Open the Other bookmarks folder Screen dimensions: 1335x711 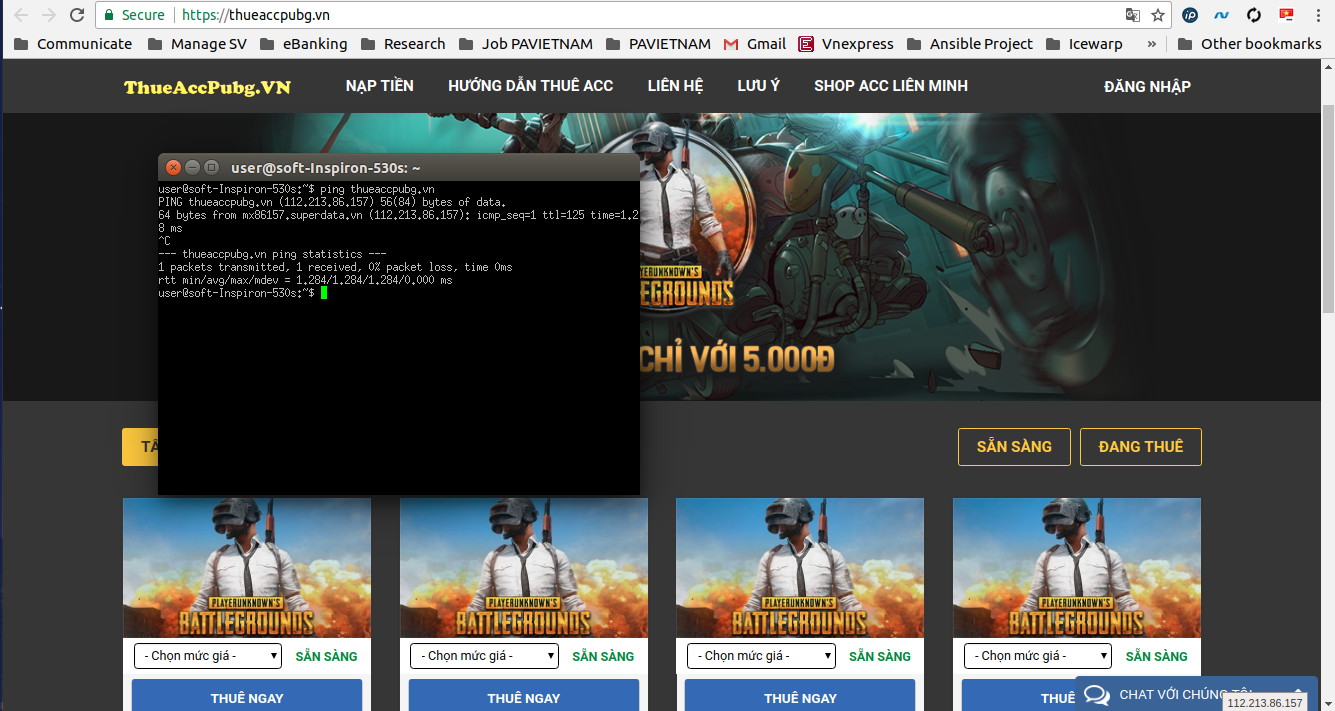pos(1250,44)
